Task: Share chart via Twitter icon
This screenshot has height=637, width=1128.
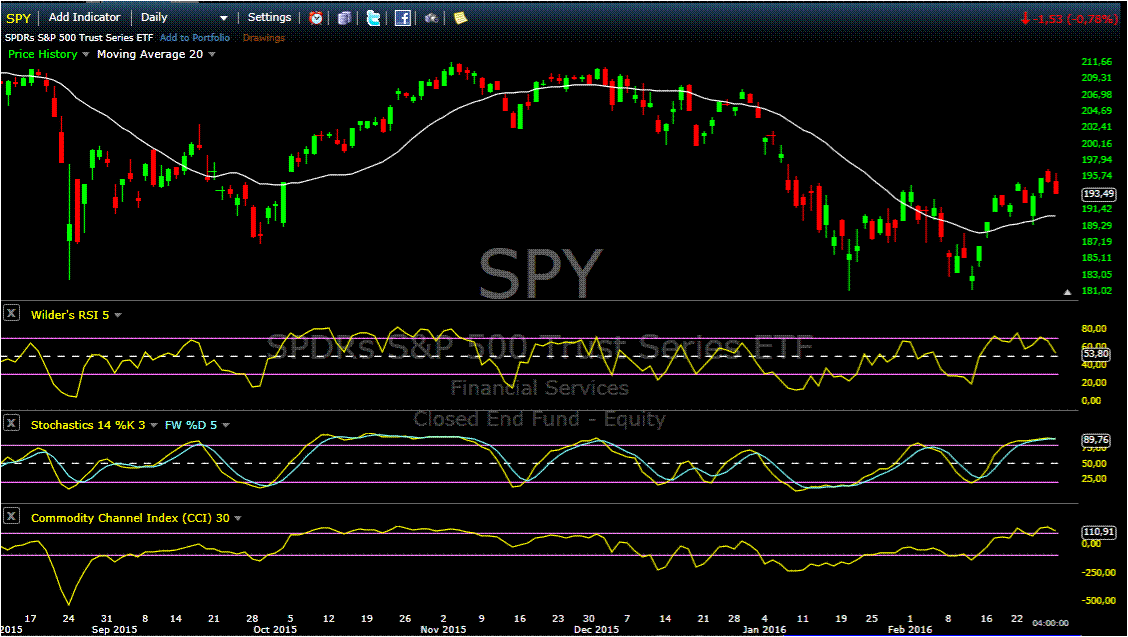Action: point(373,17)
